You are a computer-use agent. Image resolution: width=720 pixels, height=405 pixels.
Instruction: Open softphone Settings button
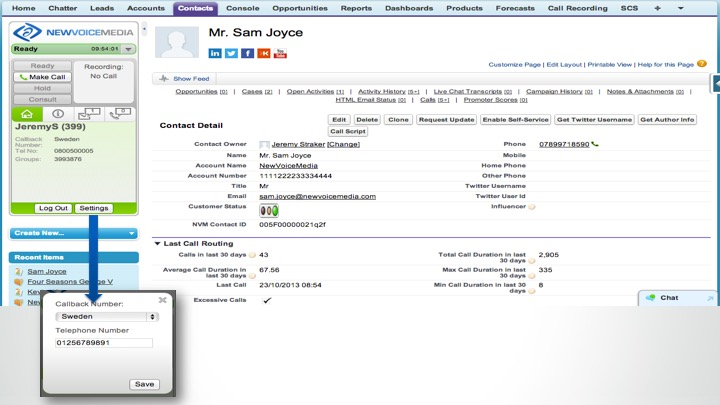click(94, 208)
